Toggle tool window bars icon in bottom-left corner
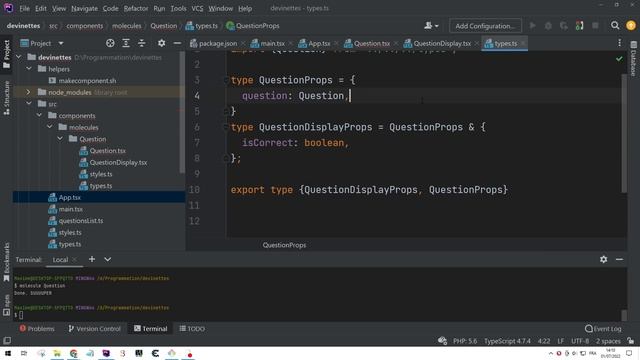640x360 pixels. pos(7,340)
